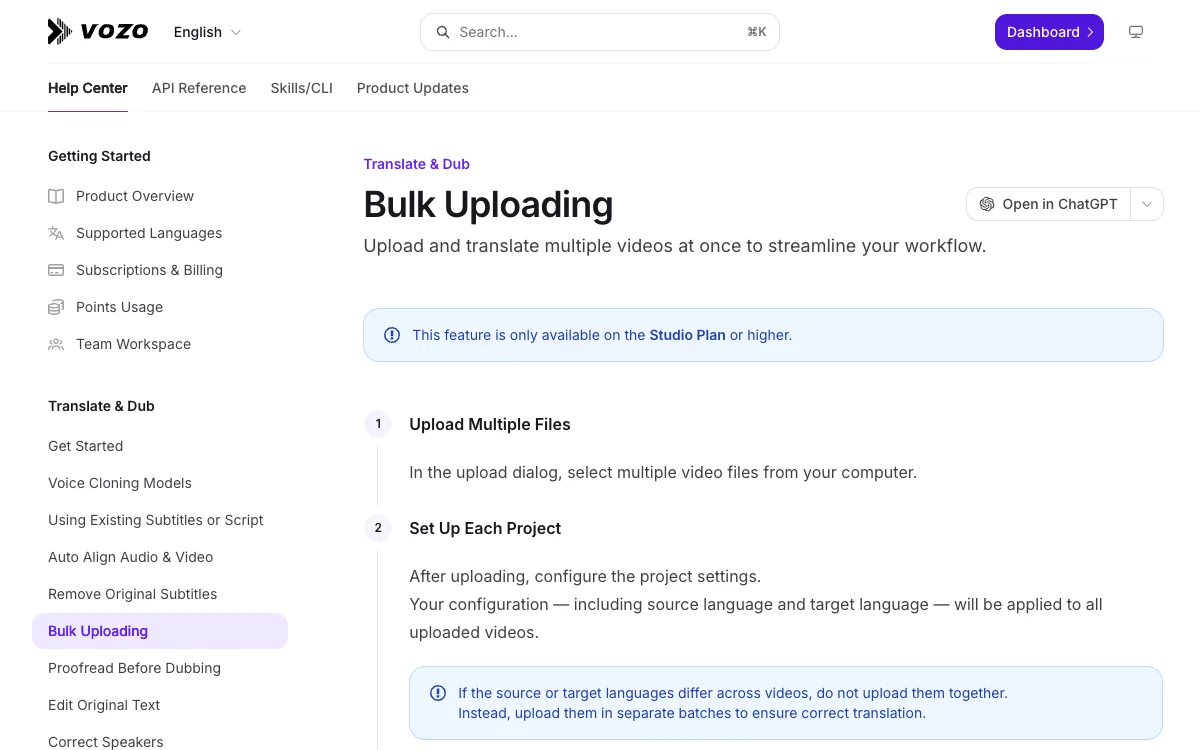The height and width of the screenshot is (750, 1200).
Task: Click the search magnifier icon
Action: pos(442,32)
